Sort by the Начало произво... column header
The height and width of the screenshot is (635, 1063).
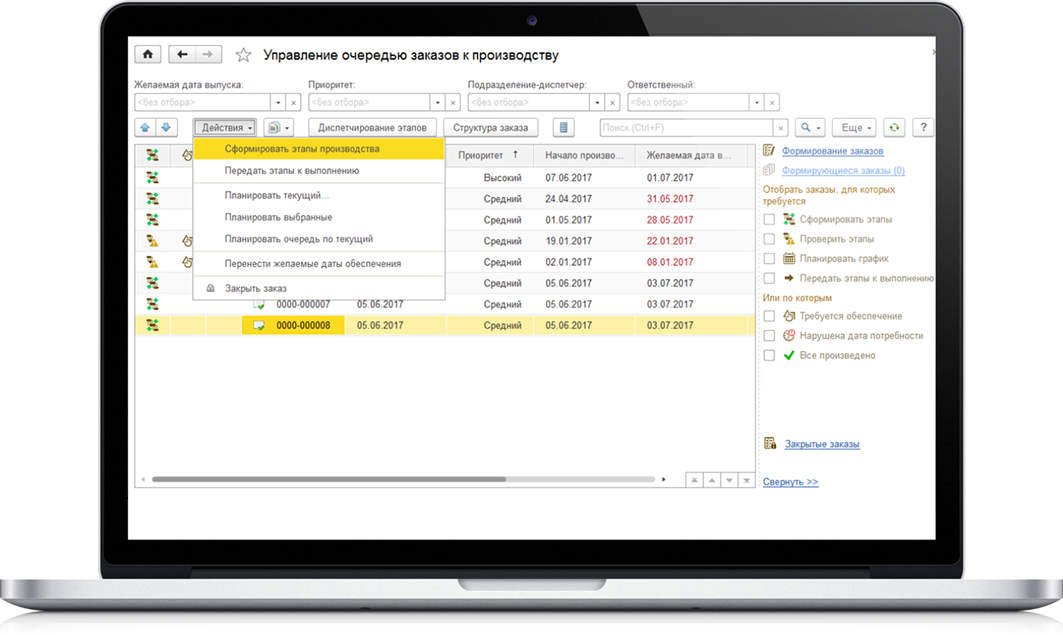pos(584,155)
